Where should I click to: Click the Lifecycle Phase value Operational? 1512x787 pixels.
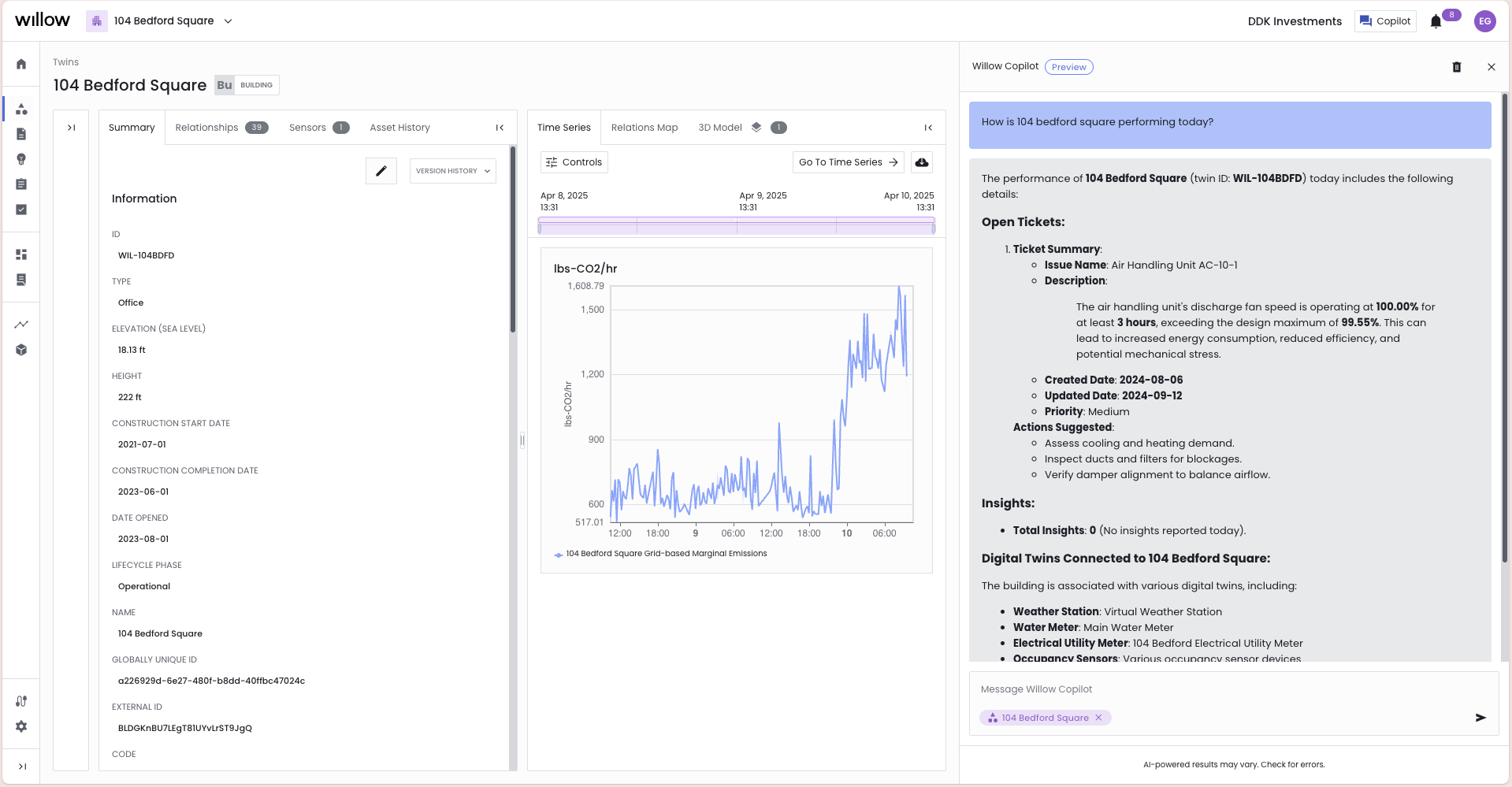144,586
